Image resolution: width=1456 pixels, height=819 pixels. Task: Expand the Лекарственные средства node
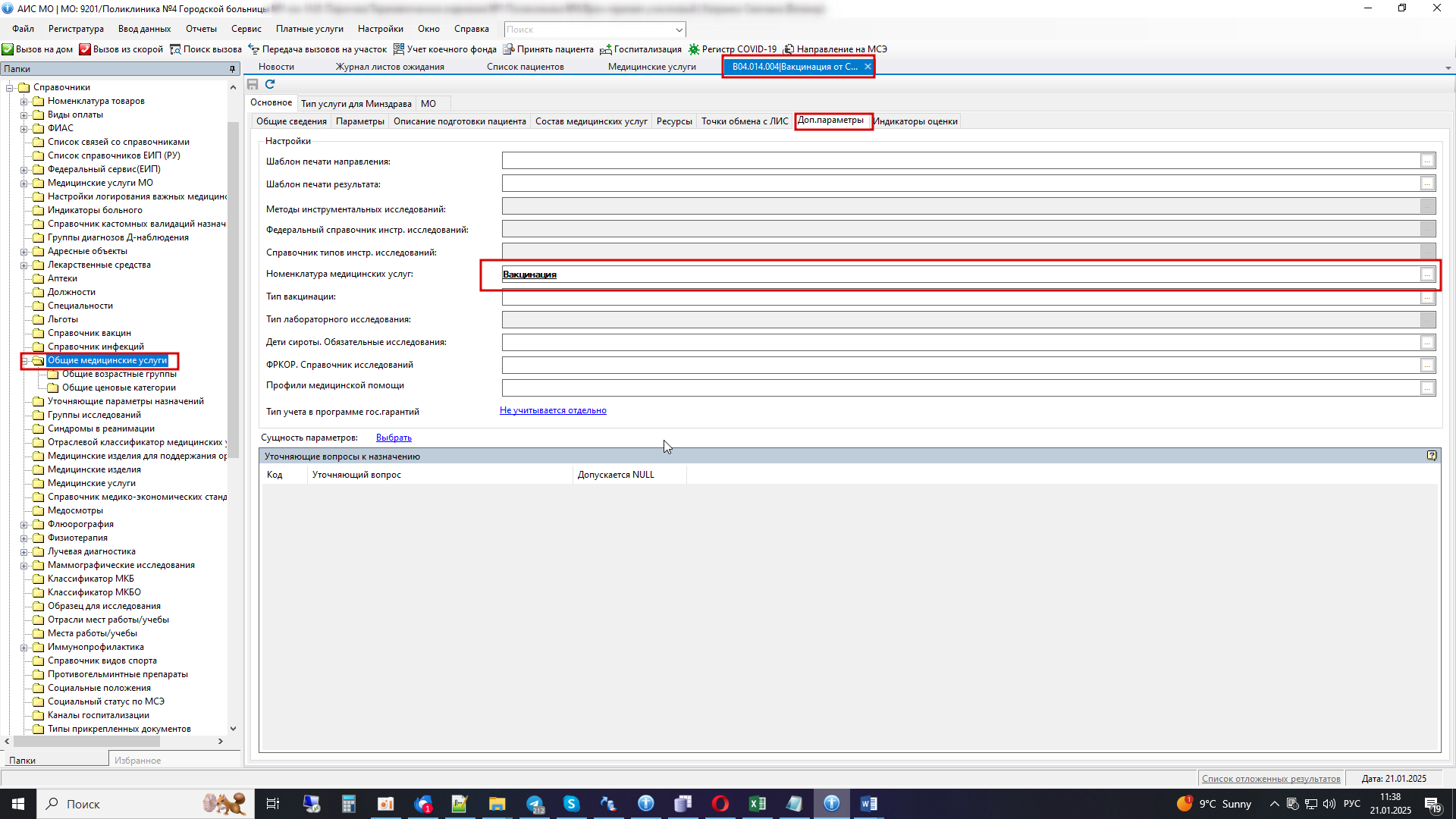24,265
